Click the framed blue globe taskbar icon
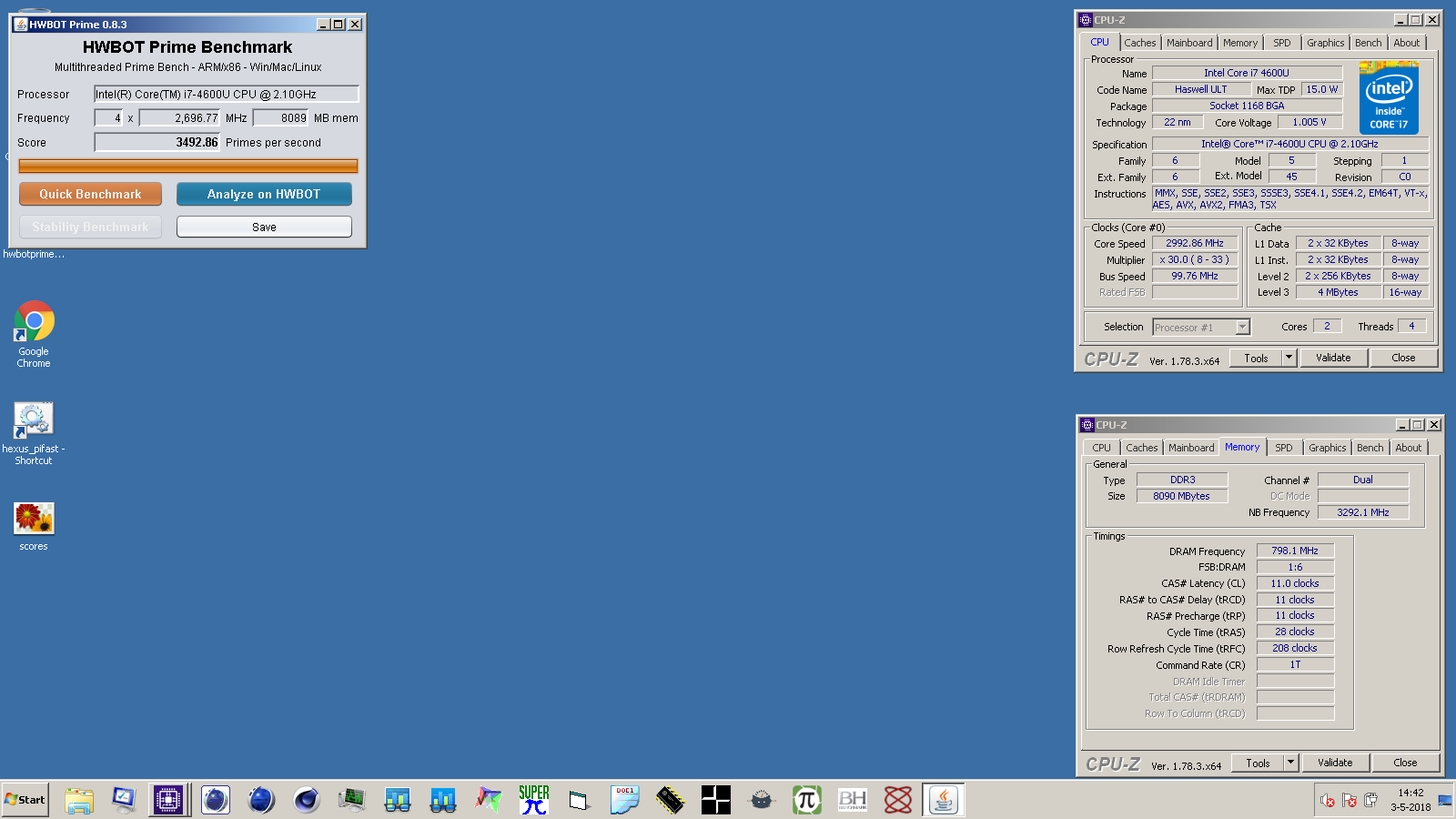This screenshot has height=819, width=1456. point(216,800)
